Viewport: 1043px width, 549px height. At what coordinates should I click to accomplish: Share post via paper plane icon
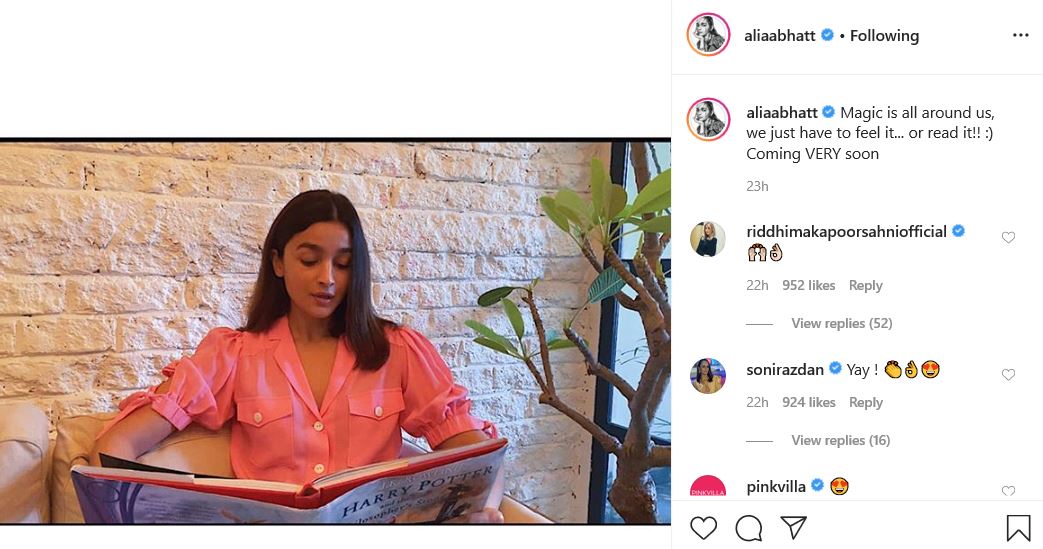coord(794,527)
